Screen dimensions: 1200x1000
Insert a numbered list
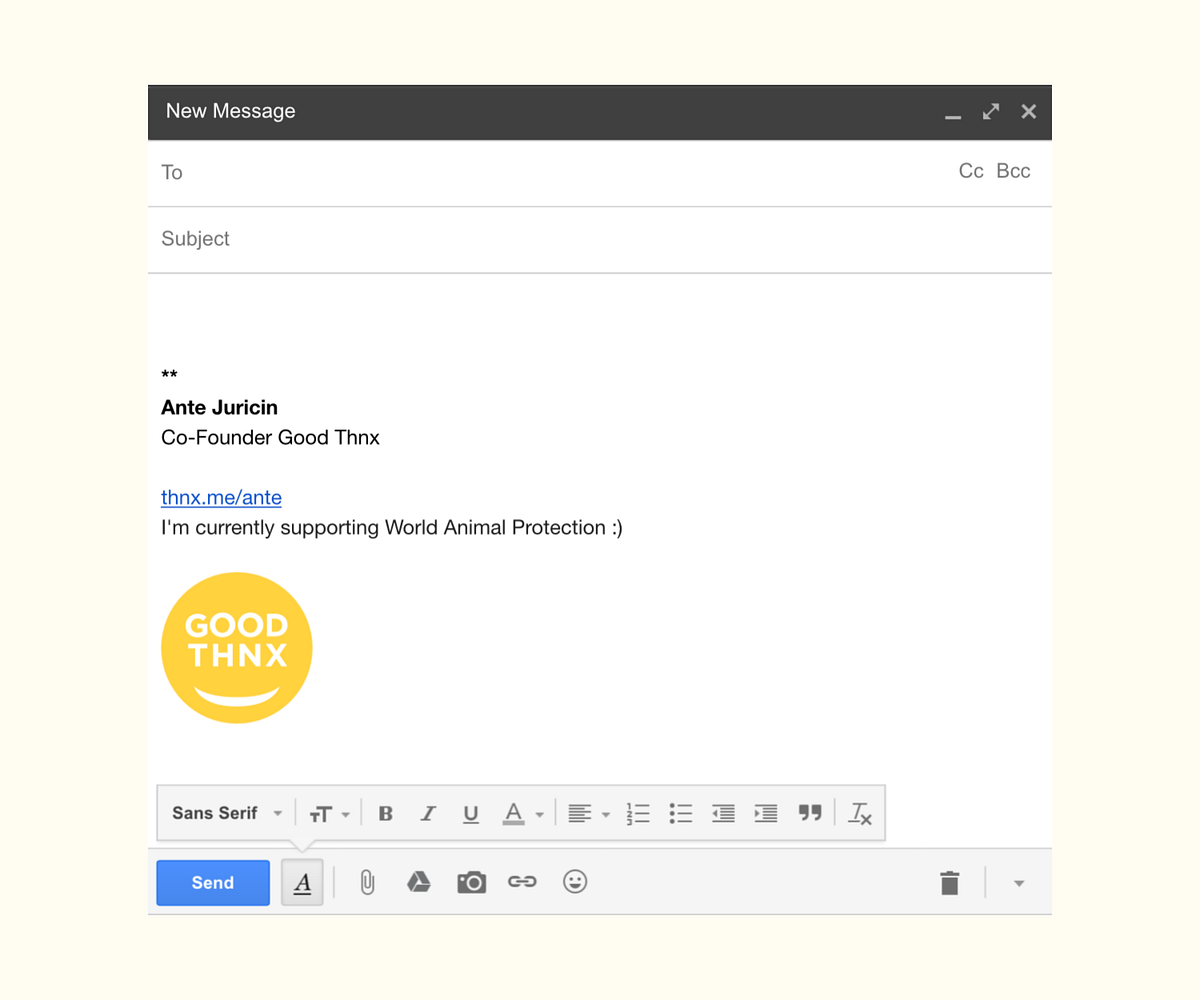click(638, 813)
